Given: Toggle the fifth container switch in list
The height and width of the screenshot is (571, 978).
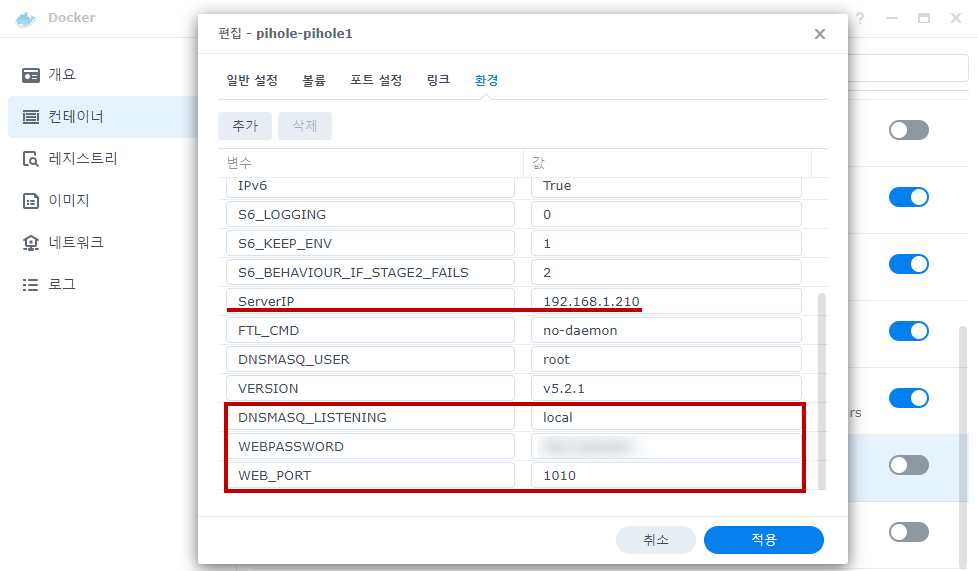Looking at the screenshot, I should point(909,398).
